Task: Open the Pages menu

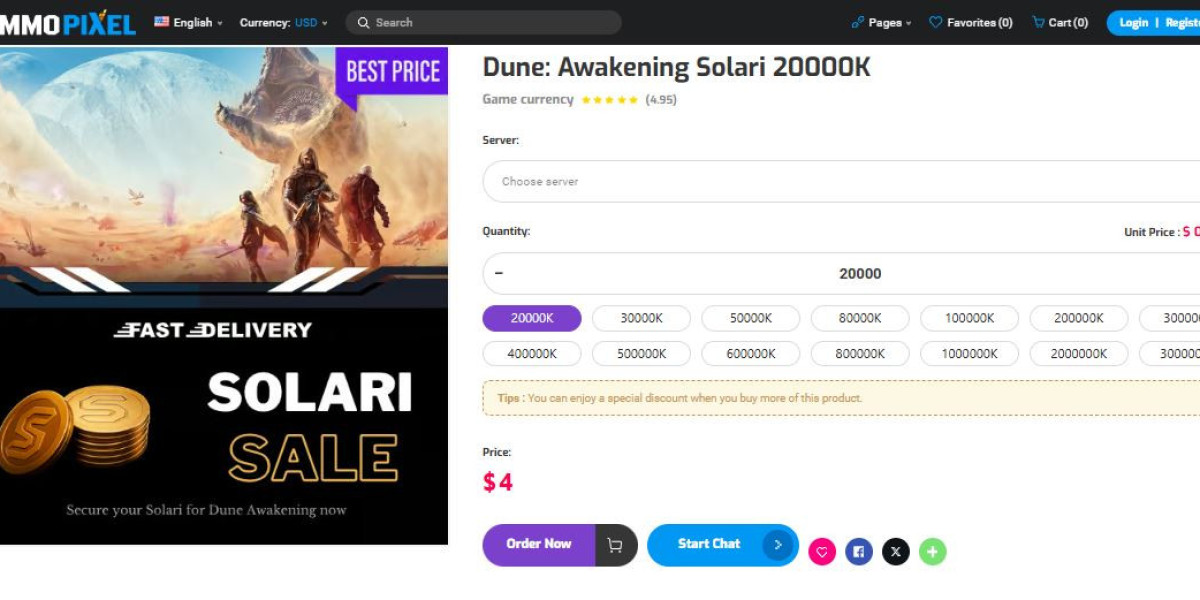Action: click(x=882, y=22)
